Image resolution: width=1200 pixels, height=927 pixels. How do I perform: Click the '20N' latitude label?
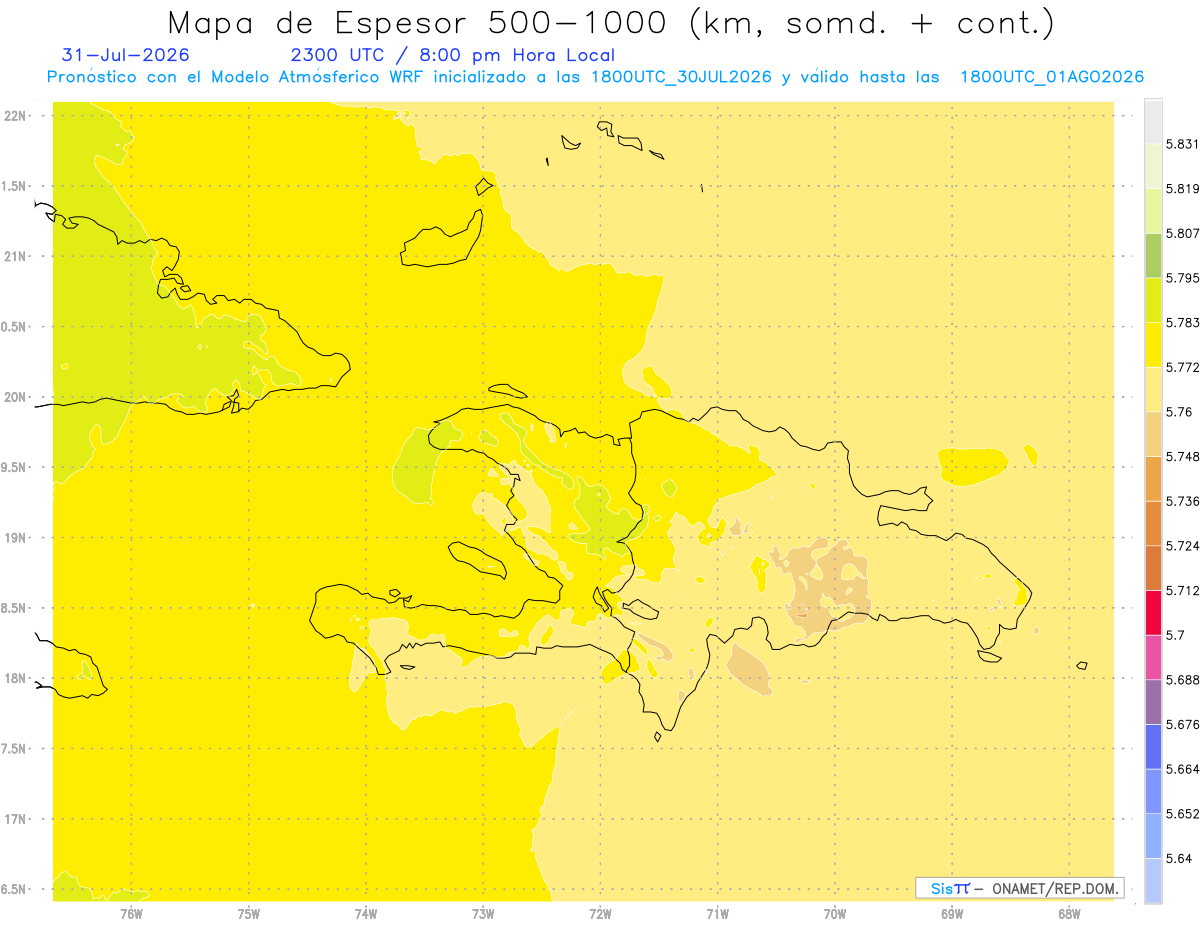[15, 398]
